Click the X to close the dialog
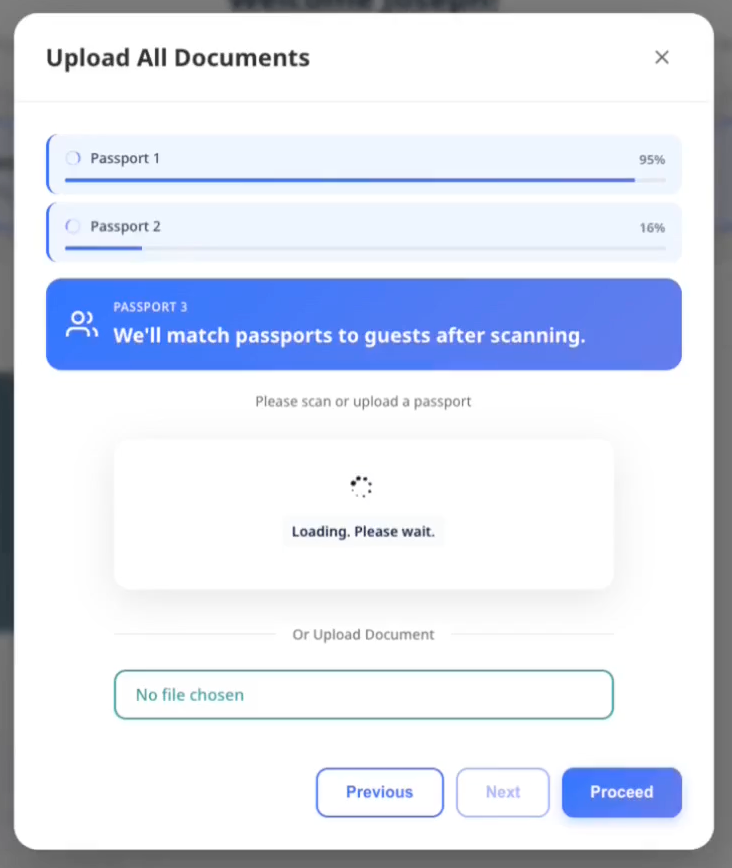This screenshot has height=868, width=732. (x=661, y=57)
